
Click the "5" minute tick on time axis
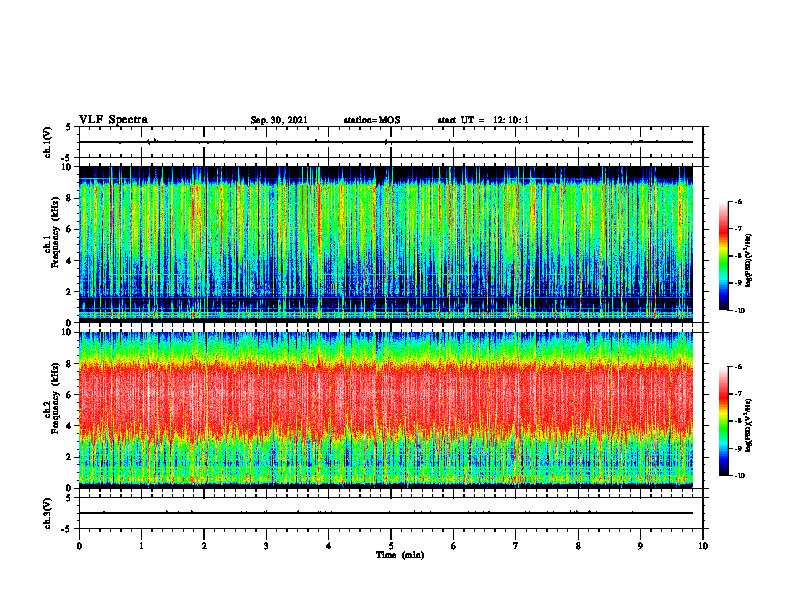(391, 546)
